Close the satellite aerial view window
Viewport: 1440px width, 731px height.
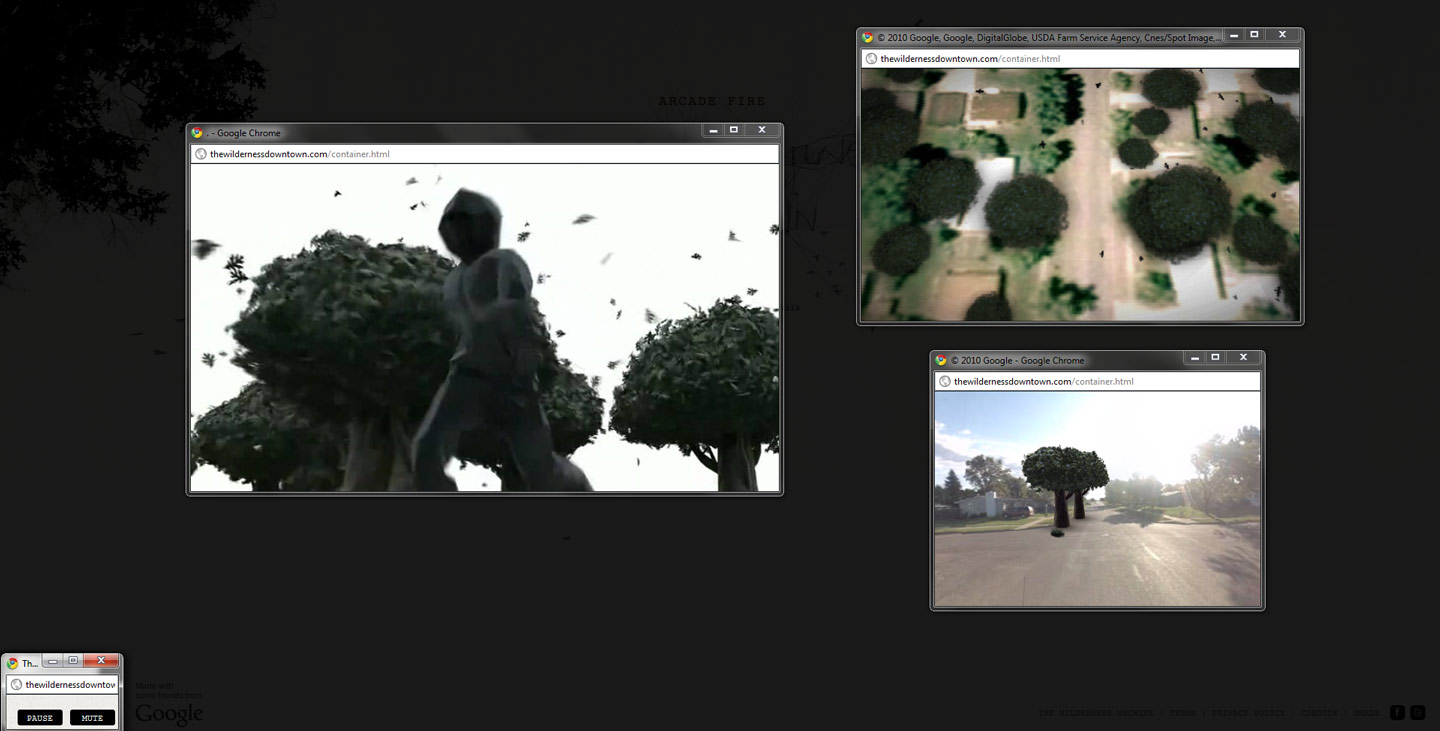coord(1283,35)
